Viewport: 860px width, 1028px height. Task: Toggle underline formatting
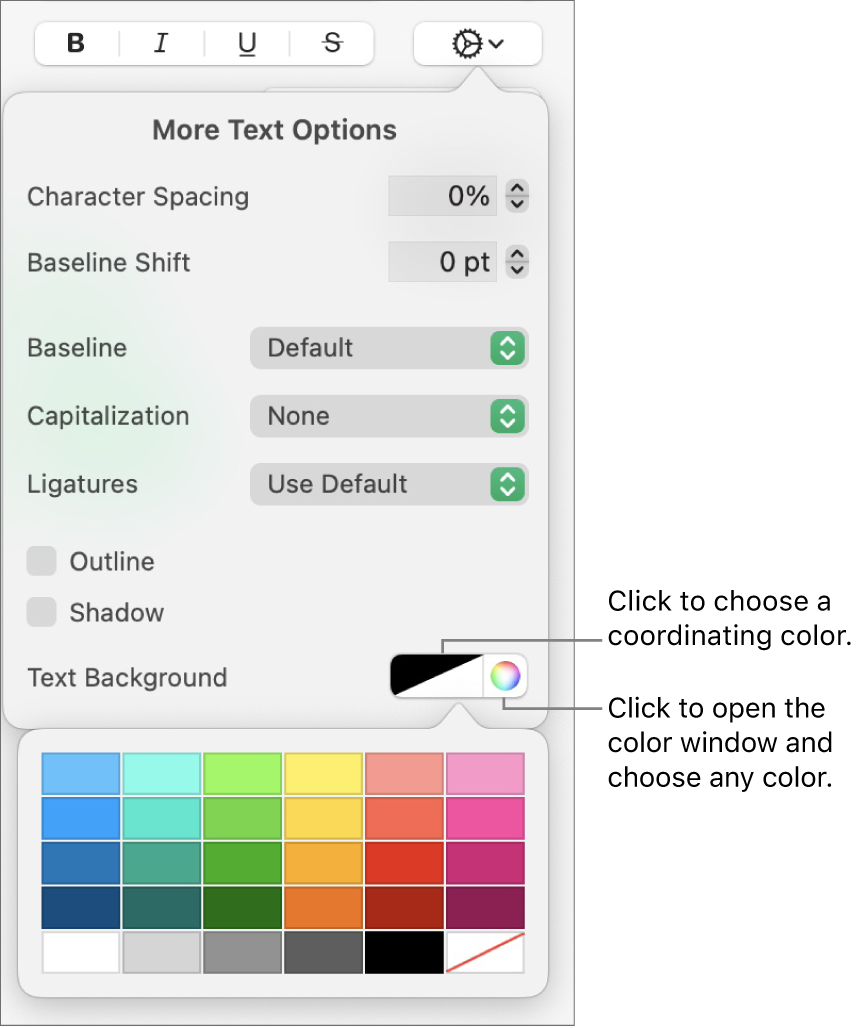click(247, 44)
